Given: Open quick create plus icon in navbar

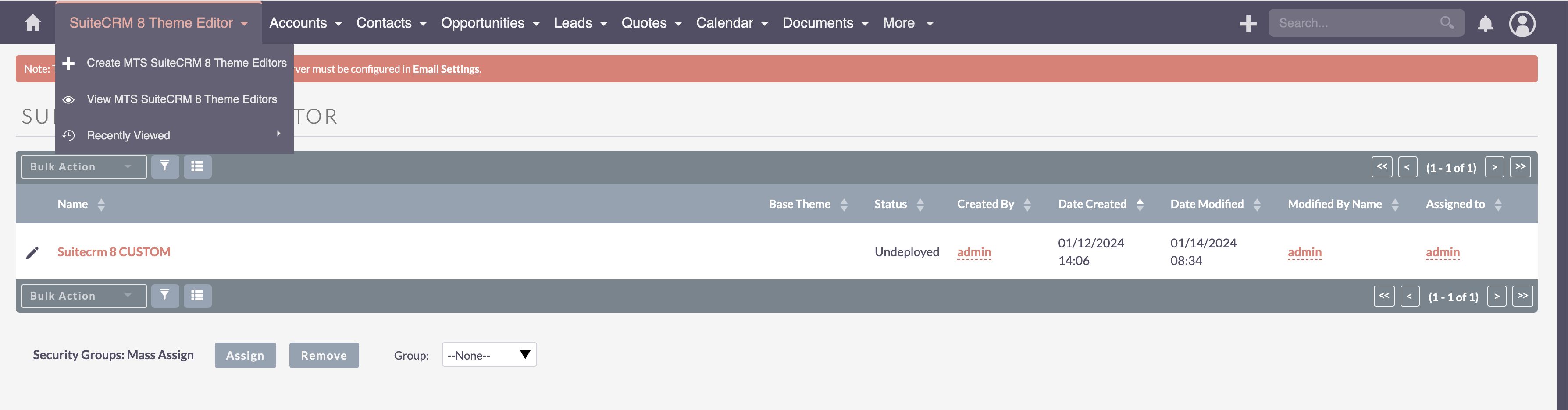Looking at the screenshot, I should click(x=1248, y=24).
